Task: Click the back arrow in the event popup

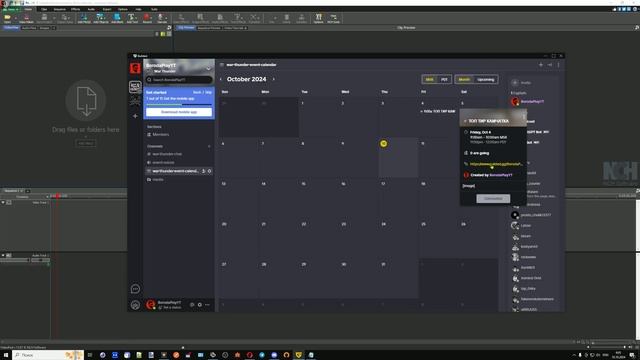Action: (465, 121)
